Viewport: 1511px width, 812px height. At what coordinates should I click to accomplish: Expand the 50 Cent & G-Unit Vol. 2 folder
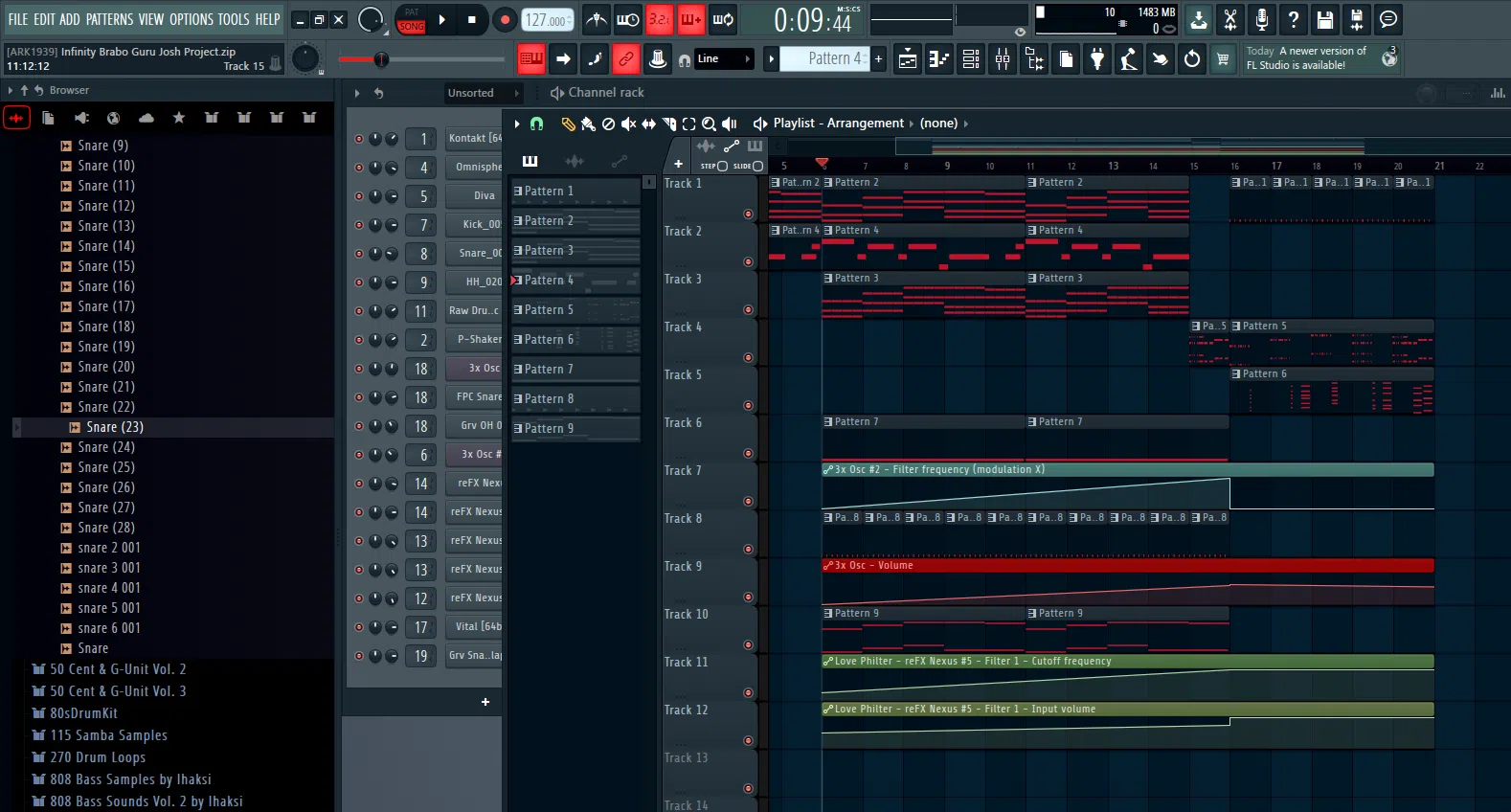pyautogui.click(x=118, y=669)
